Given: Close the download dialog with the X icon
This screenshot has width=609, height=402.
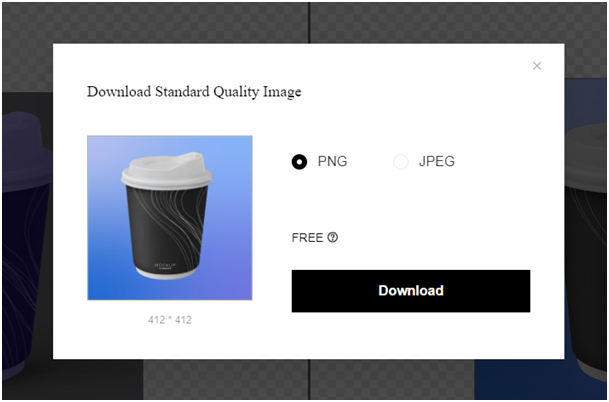Looking at the screenshot, I should [537, 66].
